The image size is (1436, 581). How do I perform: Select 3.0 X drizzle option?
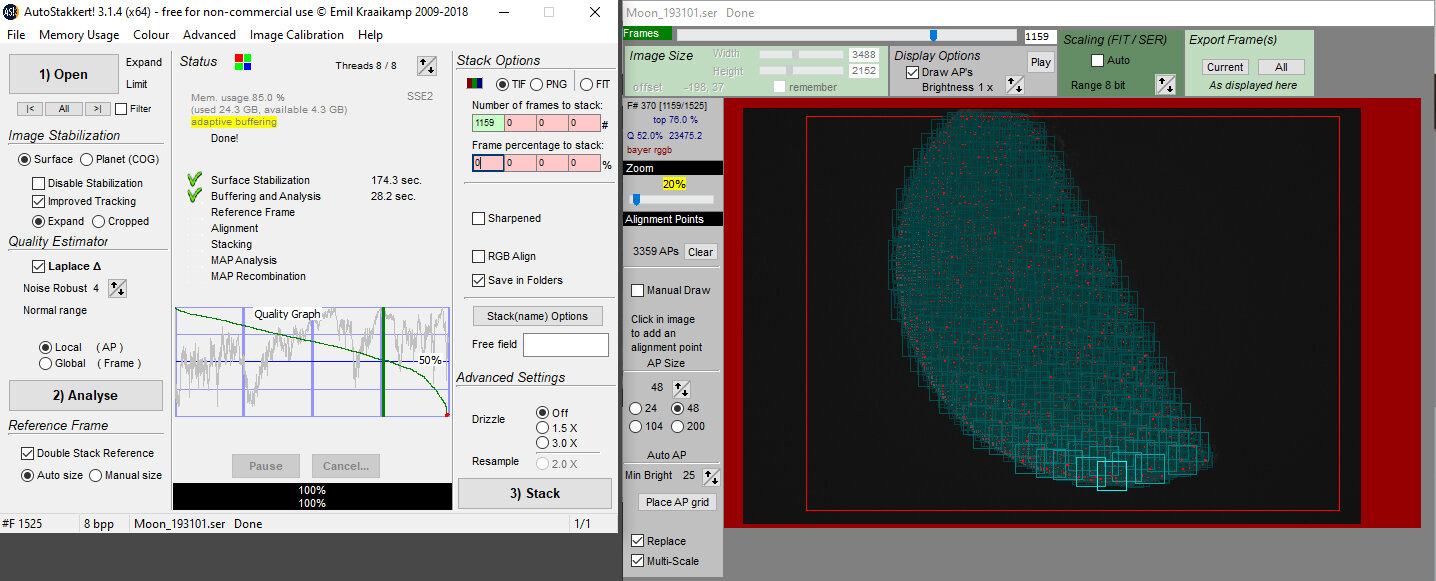543,443
